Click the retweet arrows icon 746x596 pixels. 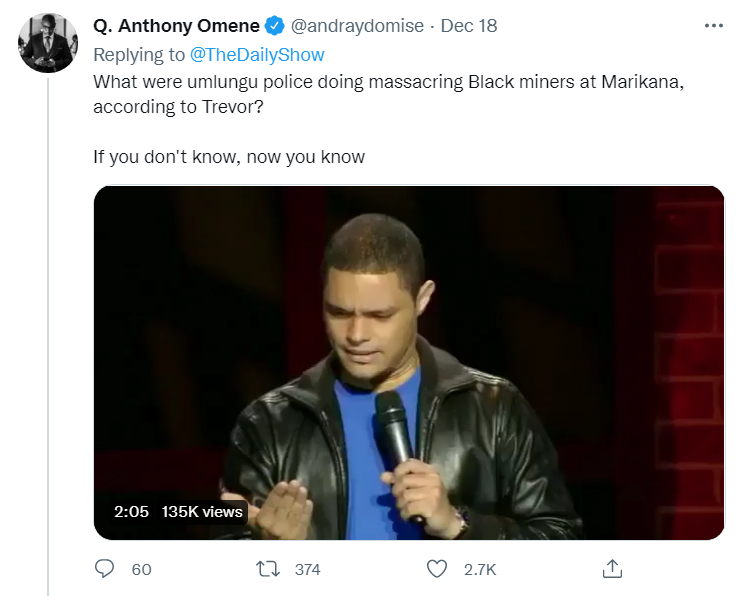tap(268, 569)
